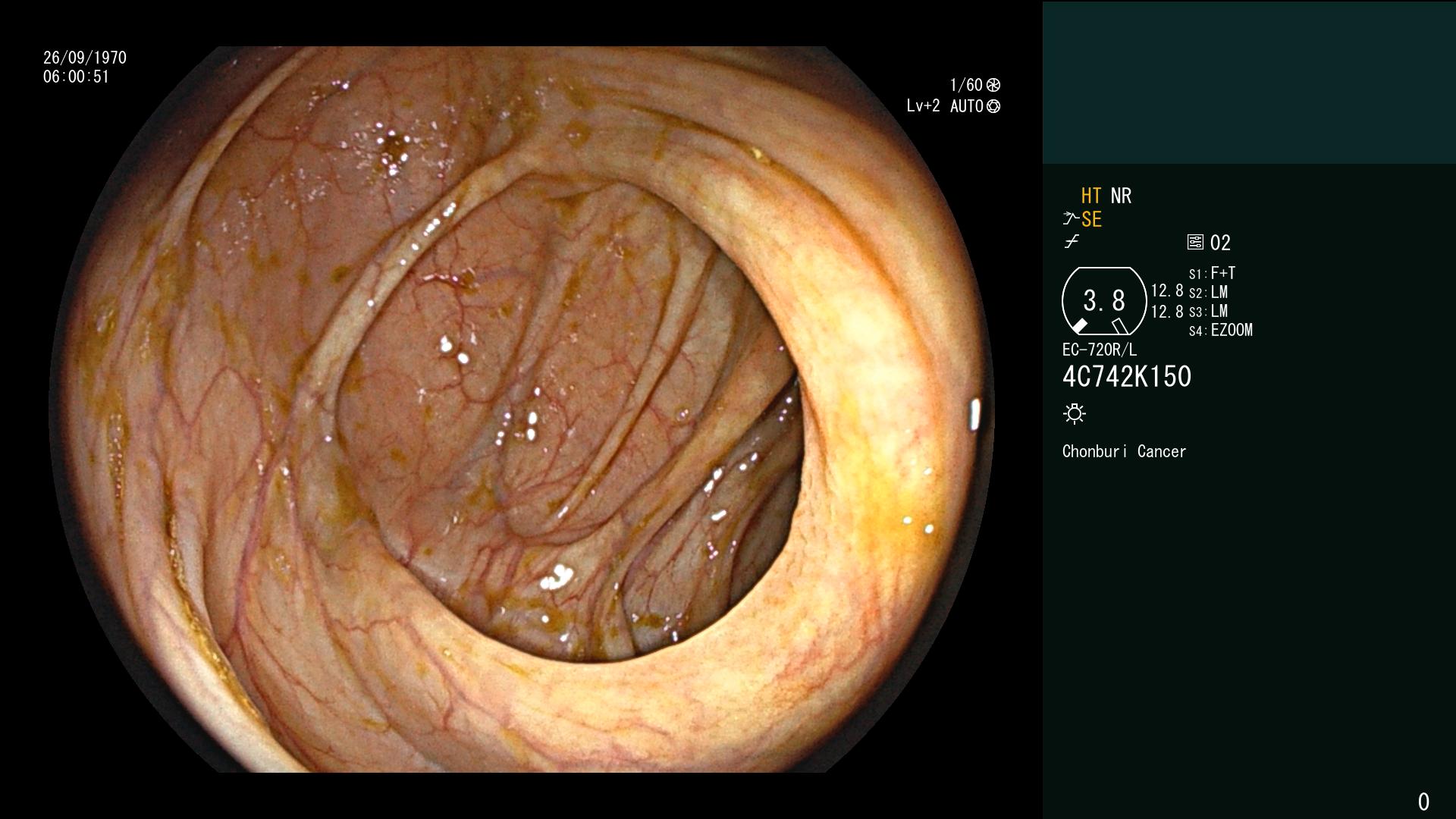Click the shutter speed 1/60 value
Viewport: 1456px width, 819px height.
point(966,85)
